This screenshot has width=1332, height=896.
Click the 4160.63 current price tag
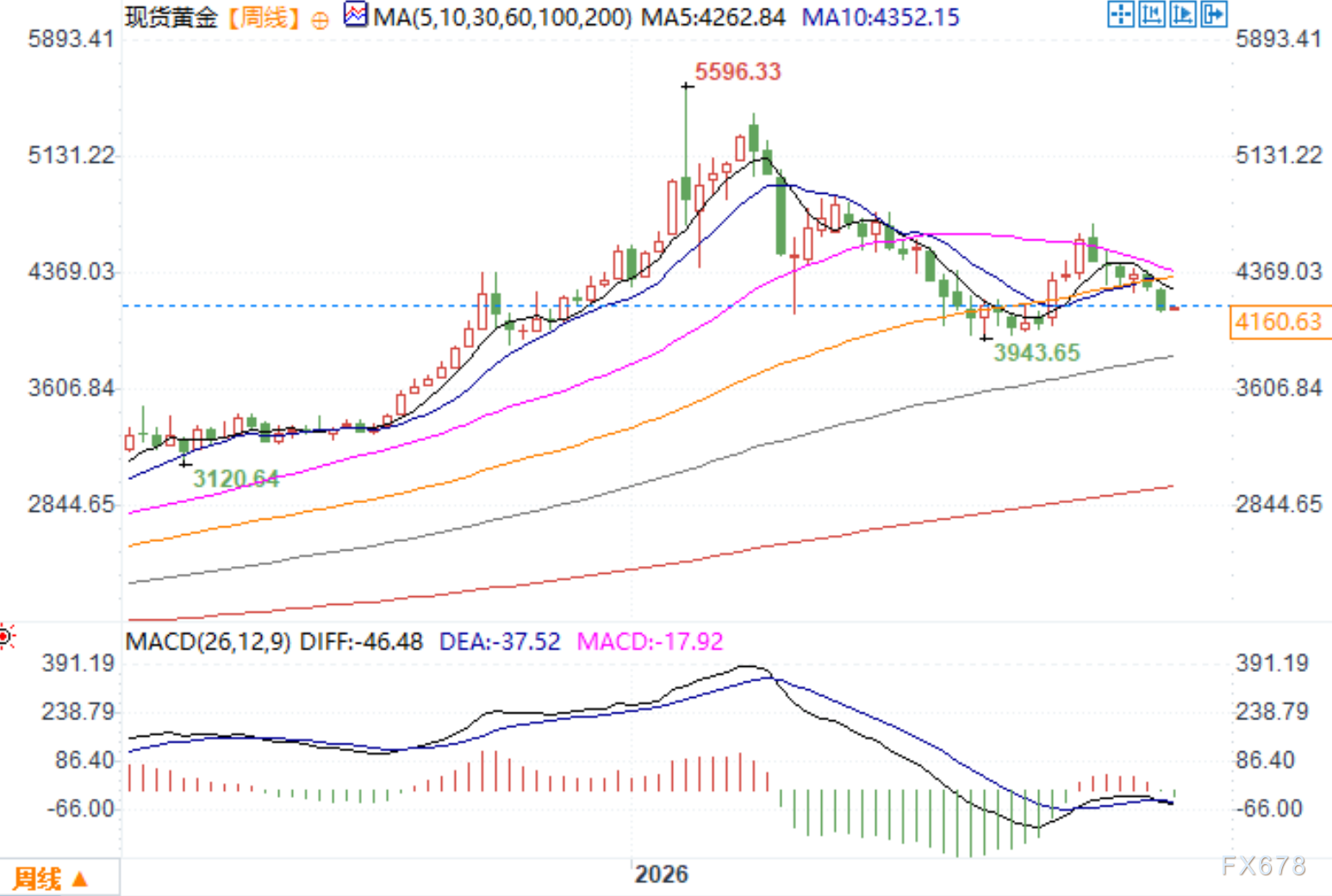[x=1279, y=322]
